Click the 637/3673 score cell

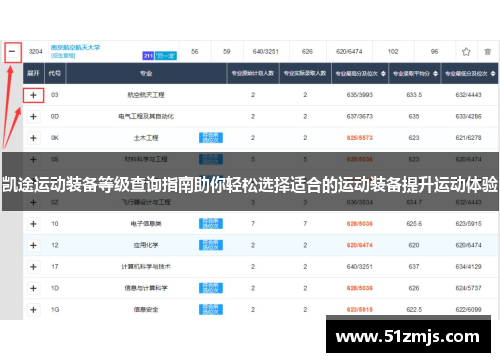click(360, 116)
